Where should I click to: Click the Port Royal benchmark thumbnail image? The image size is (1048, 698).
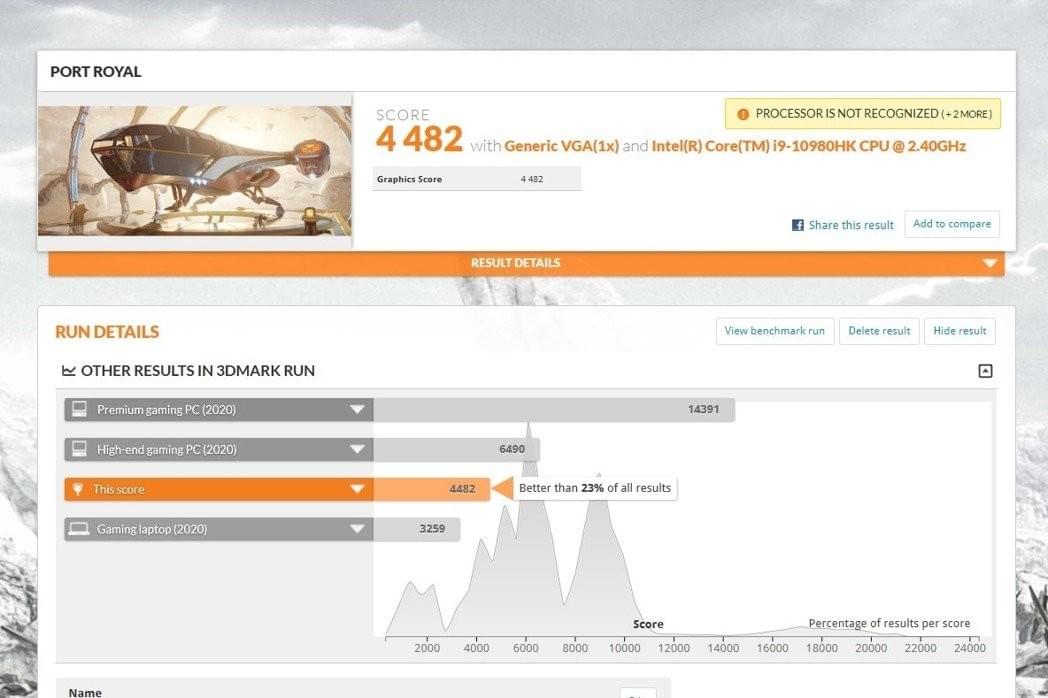click(x=194, y=170)
